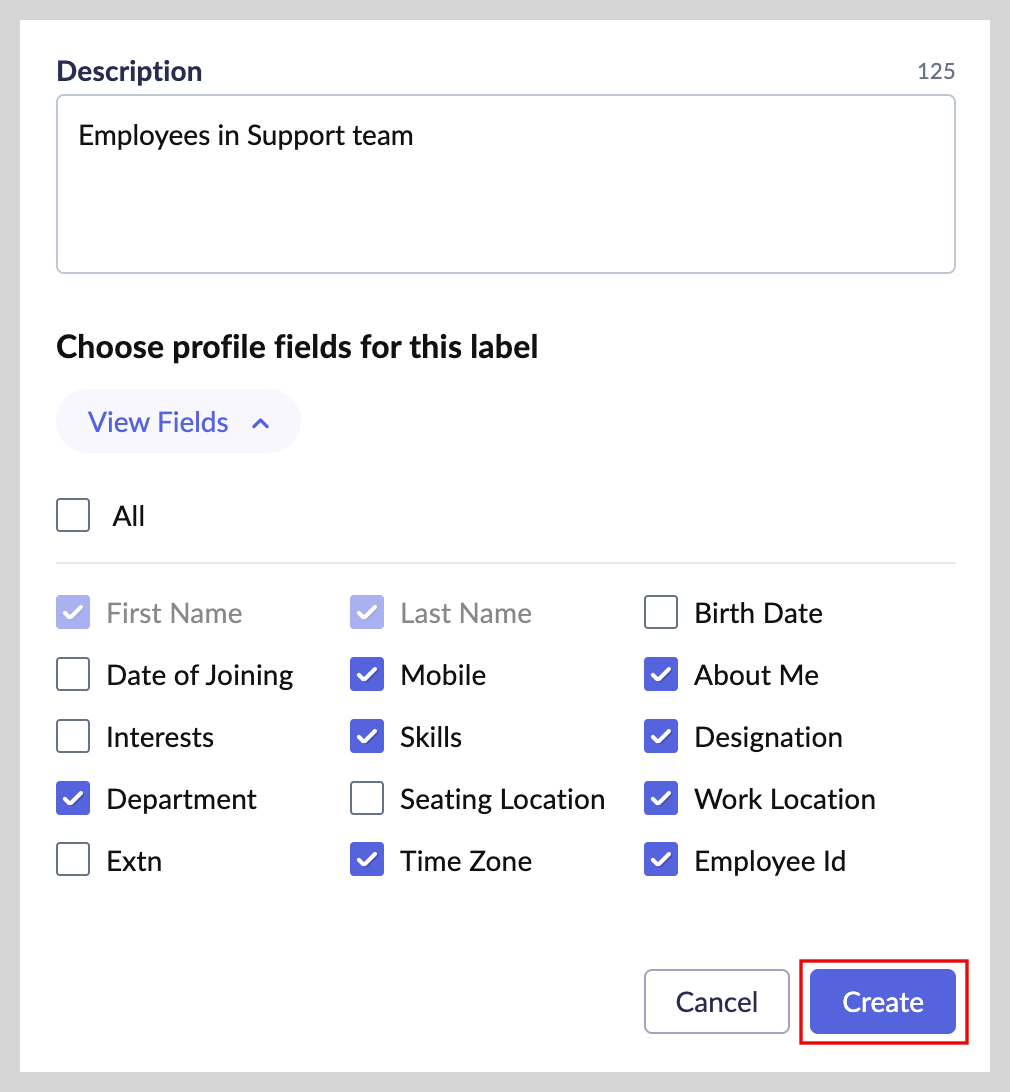This screenshot has height=1092, width=1010.
Task: Check the All checkbox
Action: (x=73, y=517)
